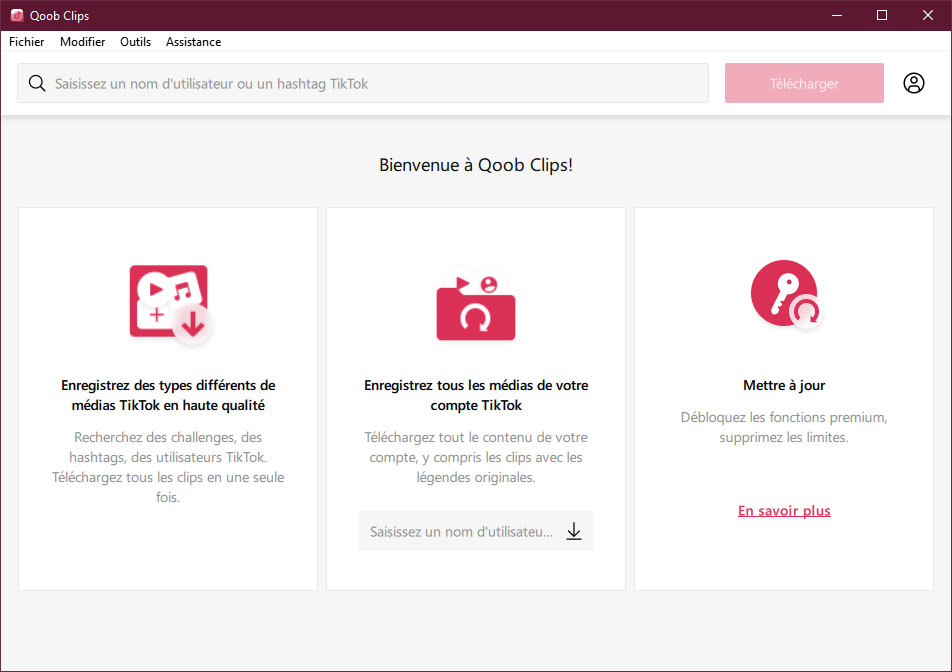Click the account backup folder icon
The image size is (952, 672).
pos(476,304)
